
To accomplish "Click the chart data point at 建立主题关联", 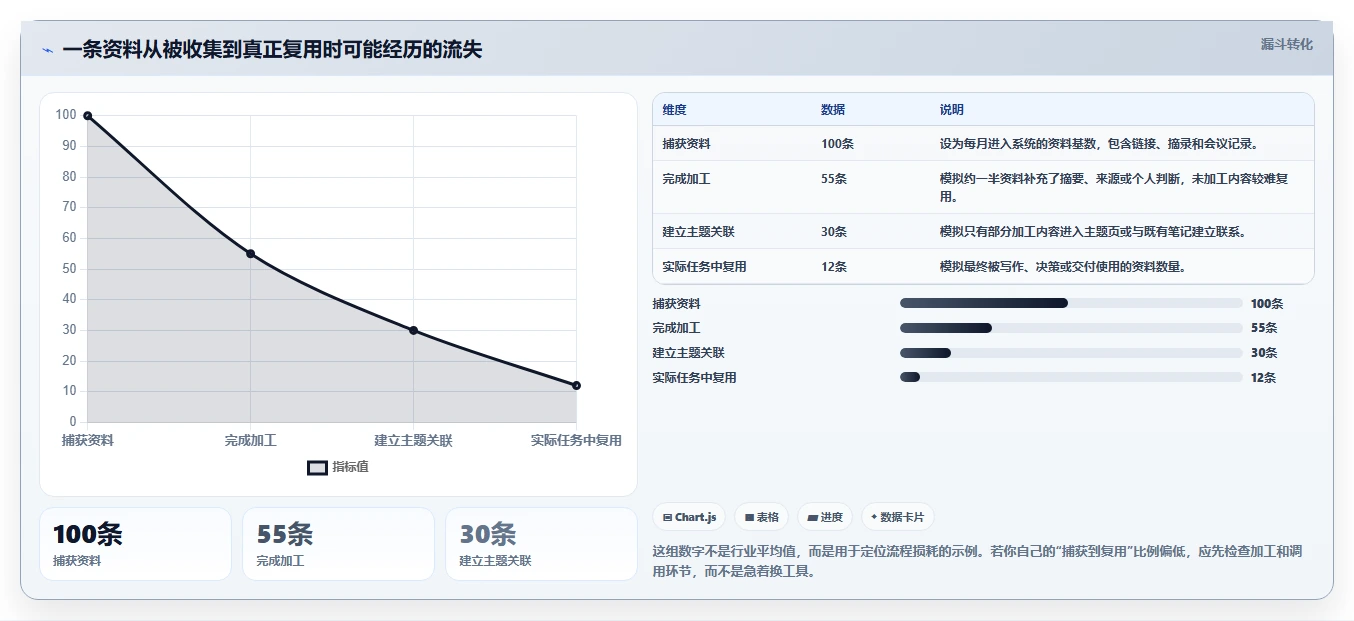I will coord(413,330).
